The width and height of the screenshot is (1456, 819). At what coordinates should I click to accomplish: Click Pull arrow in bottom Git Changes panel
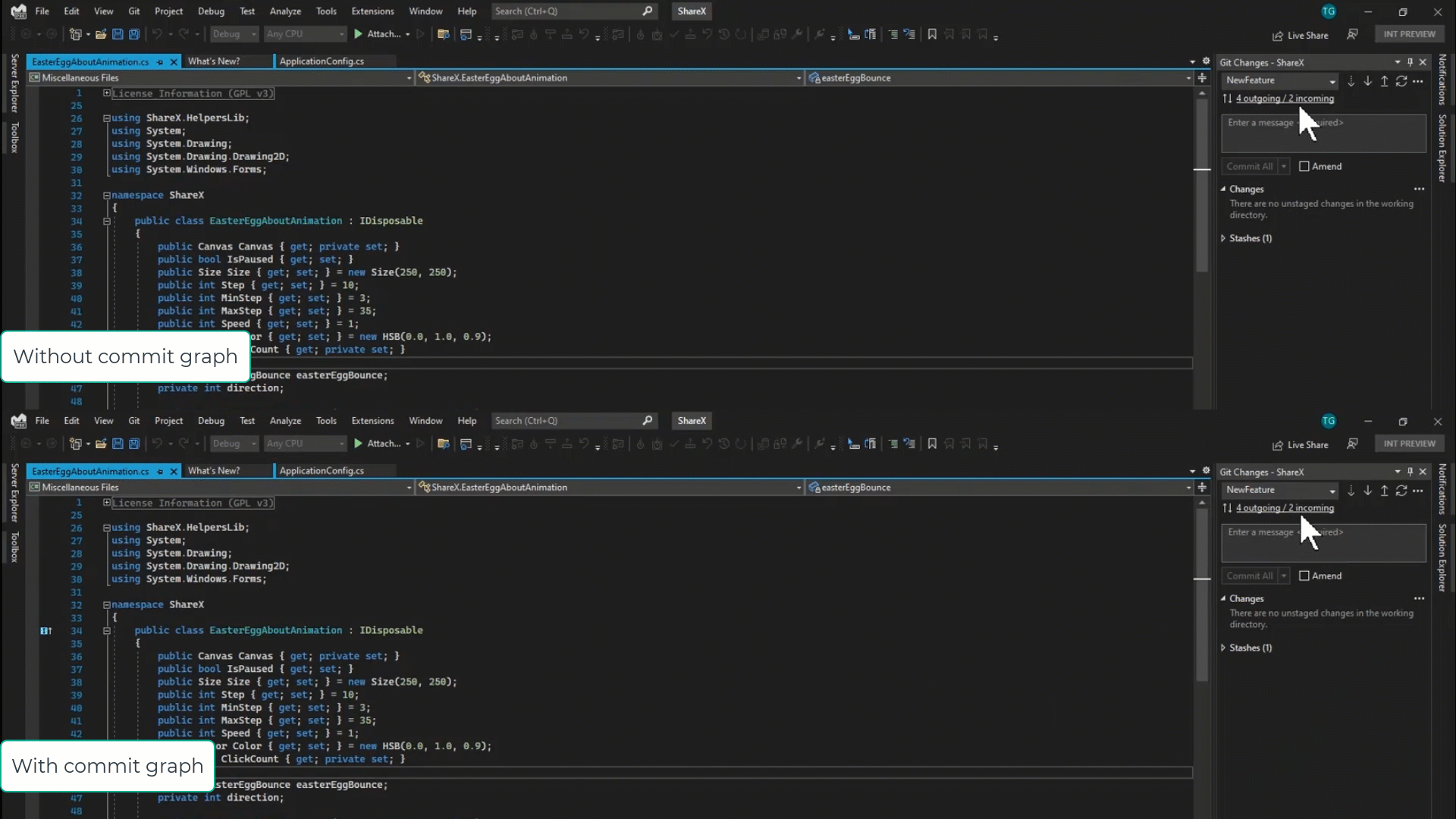pos(1367,491)
